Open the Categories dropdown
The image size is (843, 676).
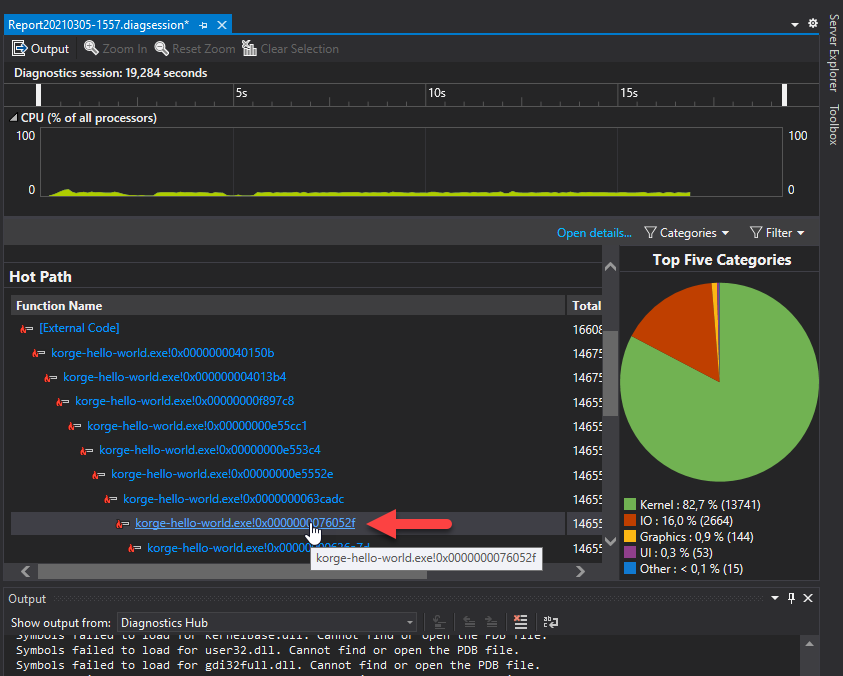click(687, 233)
